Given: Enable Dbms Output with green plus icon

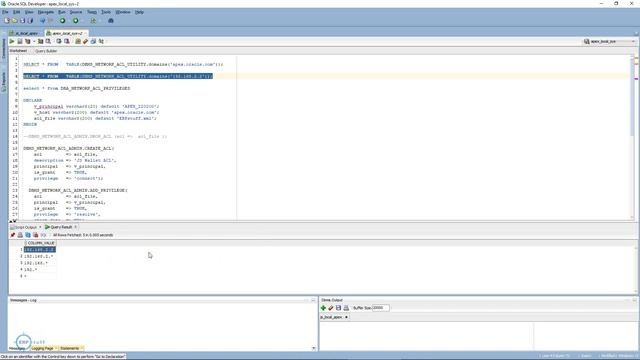Looking at the screenshot, I should pos(323,308).
